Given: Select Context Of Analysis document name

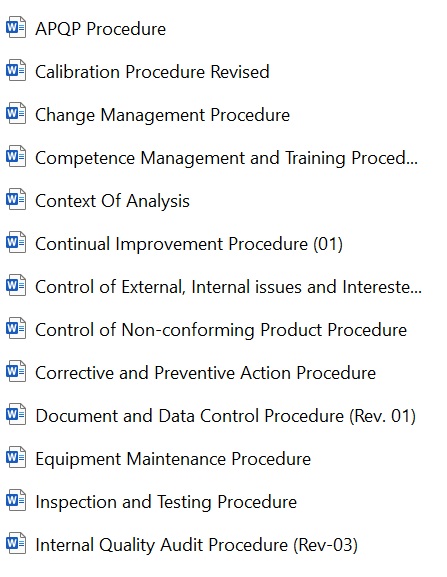Looking at the screenshot, I should click(x=113, y=201).
